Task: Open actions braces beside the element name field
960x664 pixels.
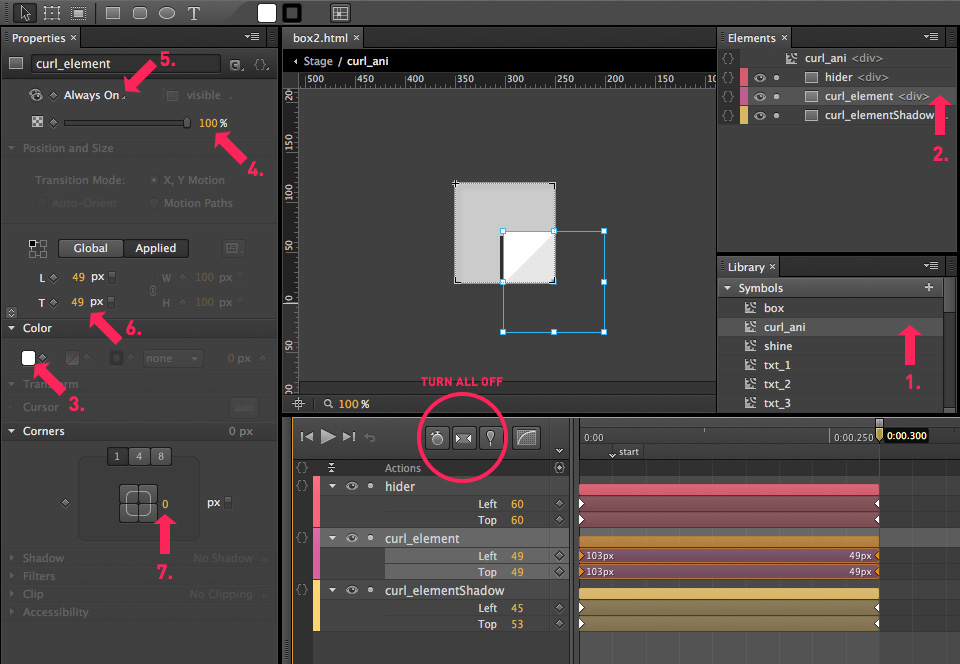Action: pos(261,64)
